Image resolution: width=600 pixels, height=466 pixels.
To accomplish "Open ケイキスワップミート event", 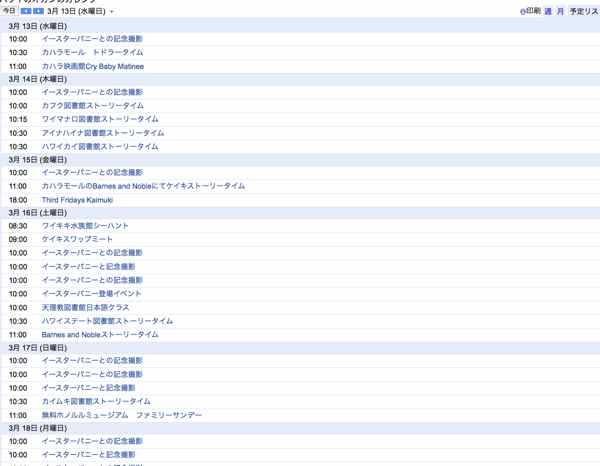I will [x=77, y=239].
